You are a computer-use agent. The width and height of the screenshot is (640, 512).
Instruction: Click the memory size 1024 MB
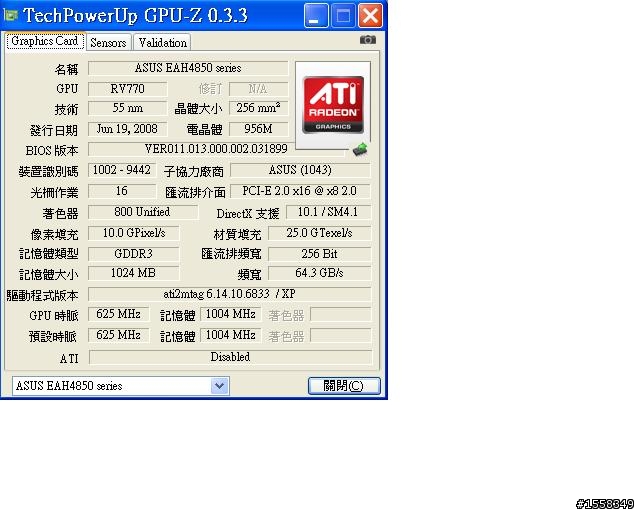click(x=133, y=273)
